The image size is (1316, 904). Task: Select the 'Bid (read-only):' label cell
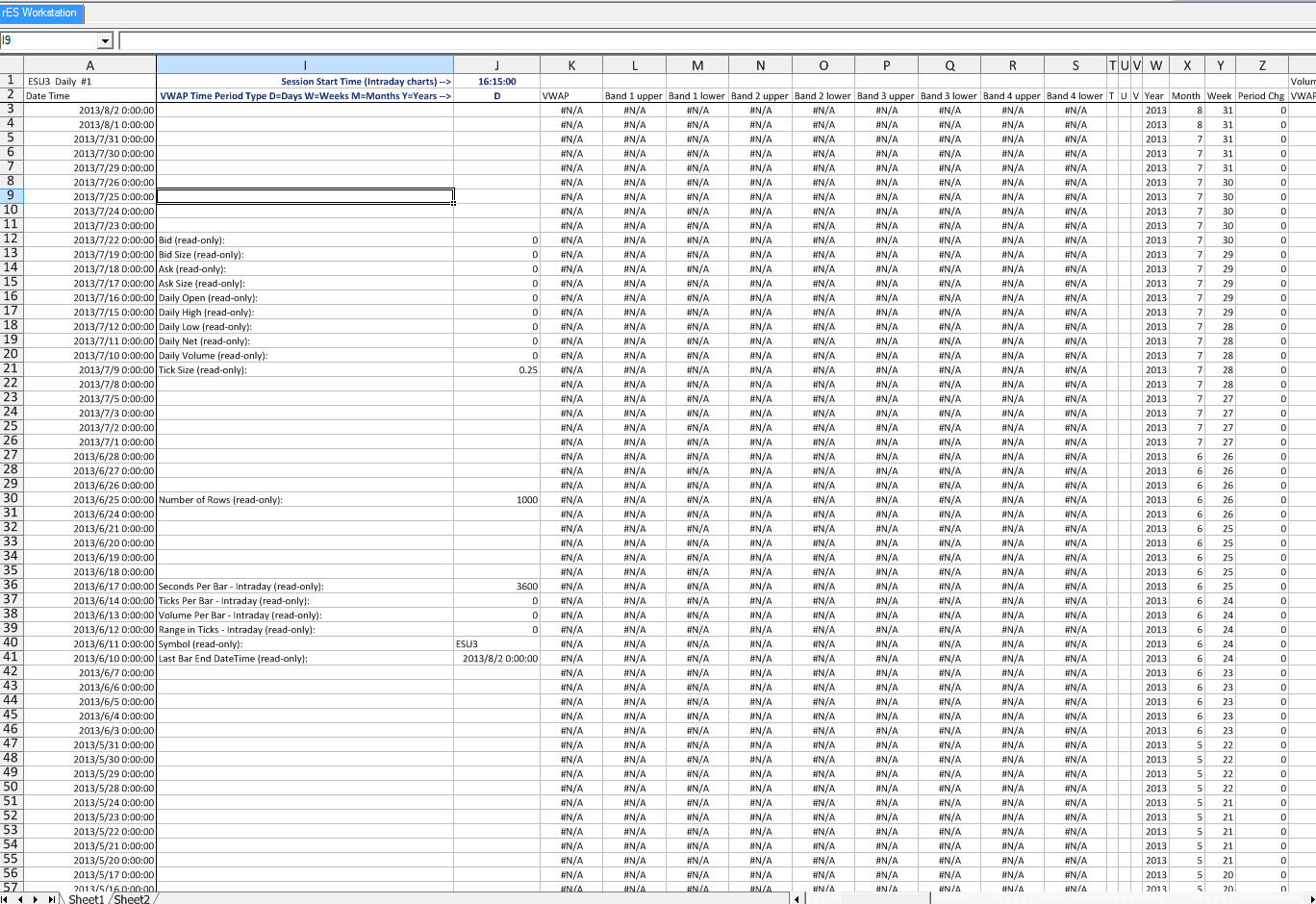click(305, 240)
